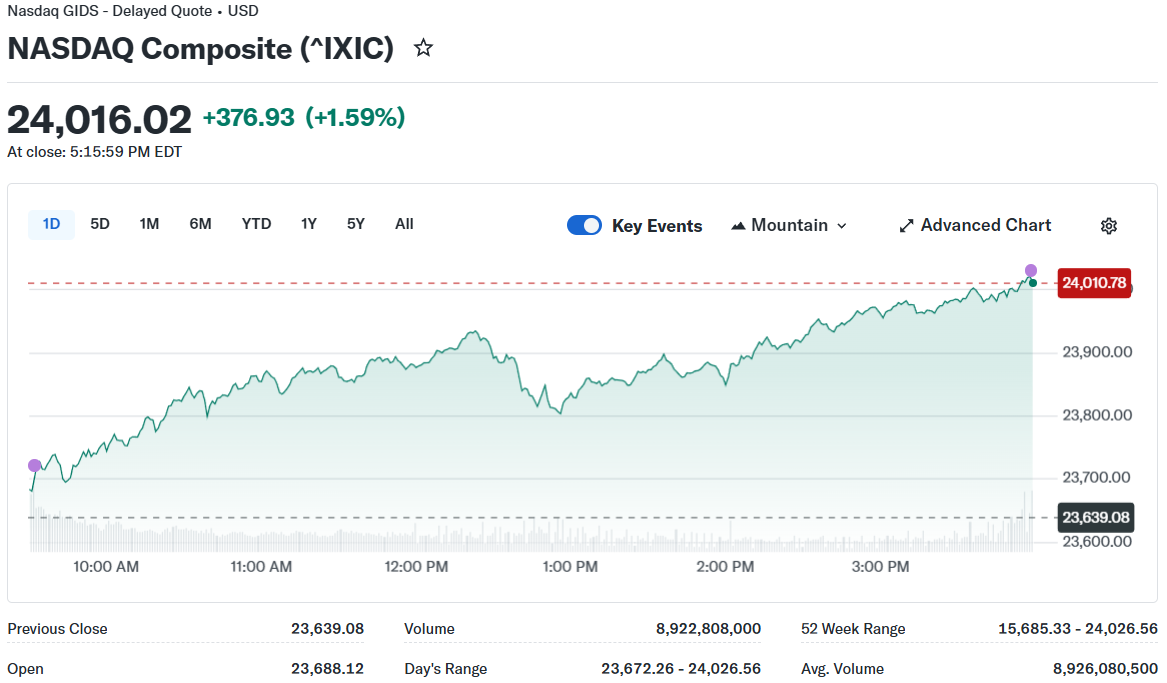Select the 1Y time range
1167x683 pixels.
(x=308, y=224)
